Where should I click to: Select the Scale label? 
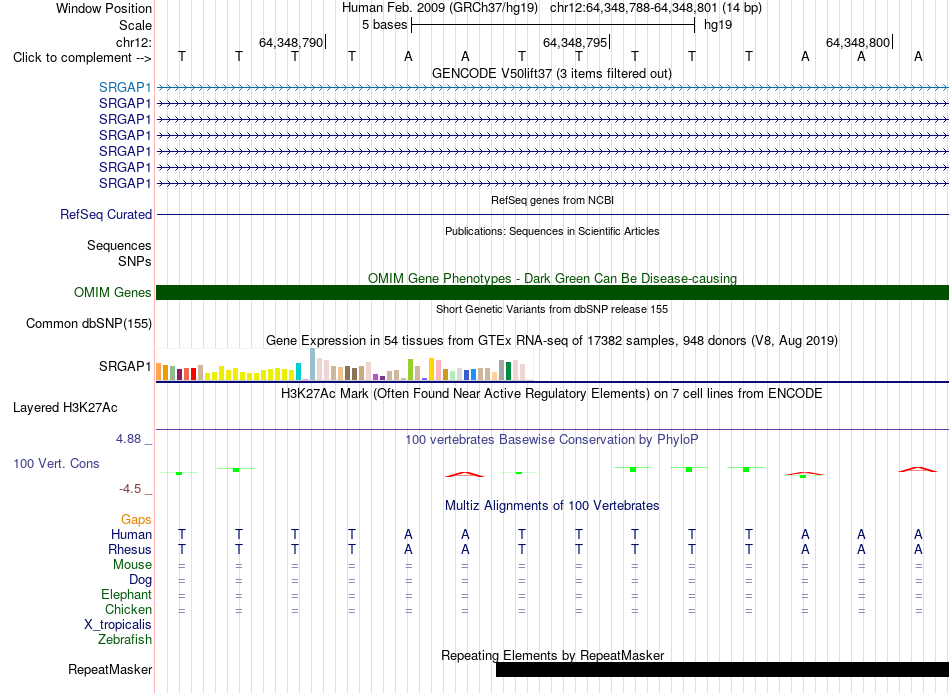(x=135, y=25)
